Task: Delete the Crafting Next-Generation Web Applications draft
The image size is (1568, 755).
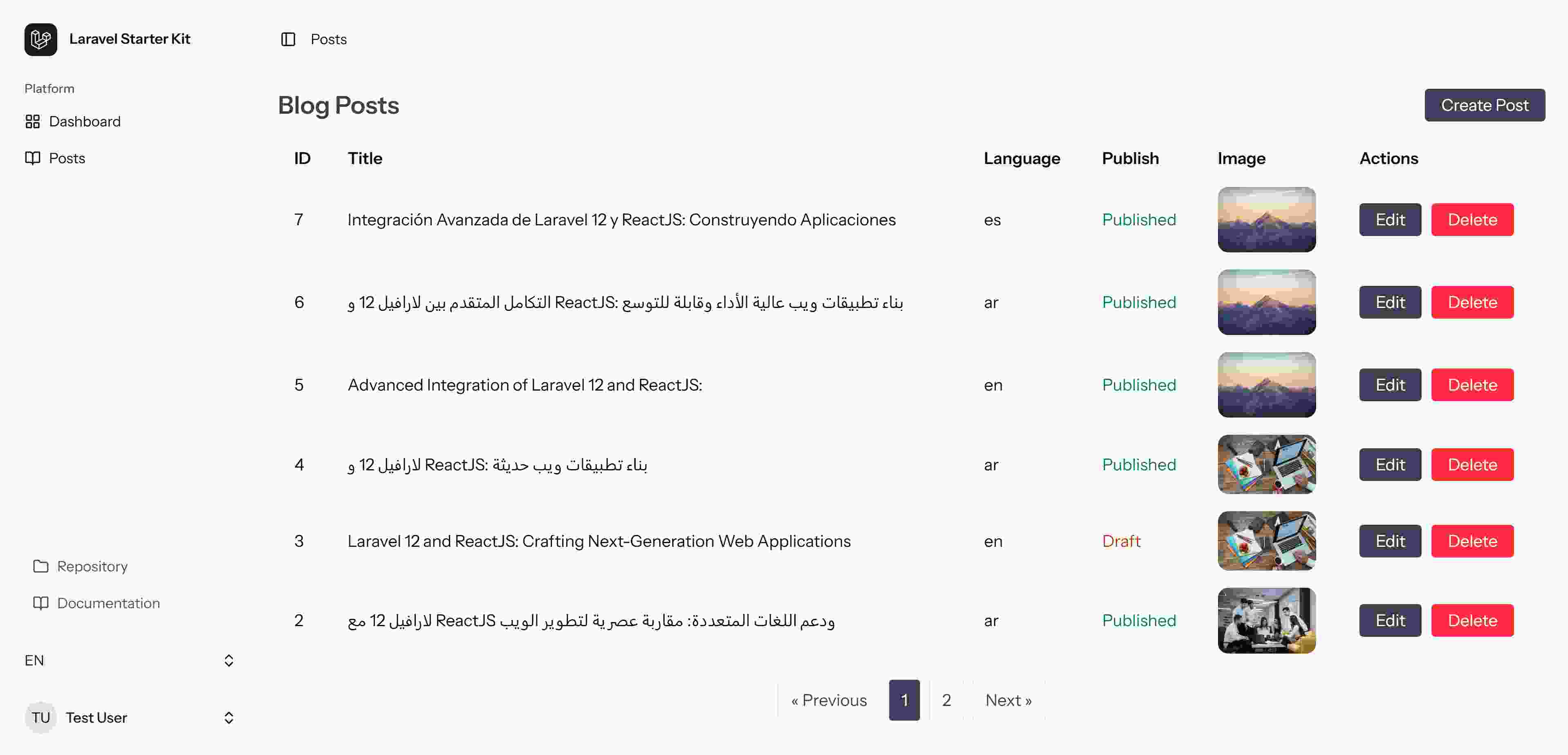Action: coord(1472,541)
